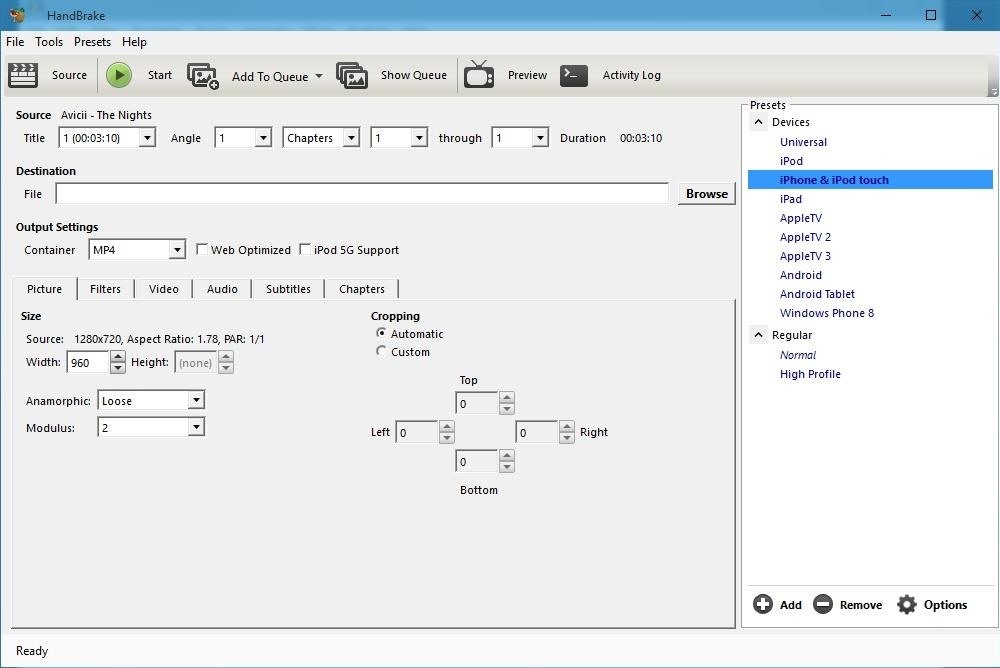Select the Android Tablet preset
The width and height of the screenshot is (1000, 668).
817,294
